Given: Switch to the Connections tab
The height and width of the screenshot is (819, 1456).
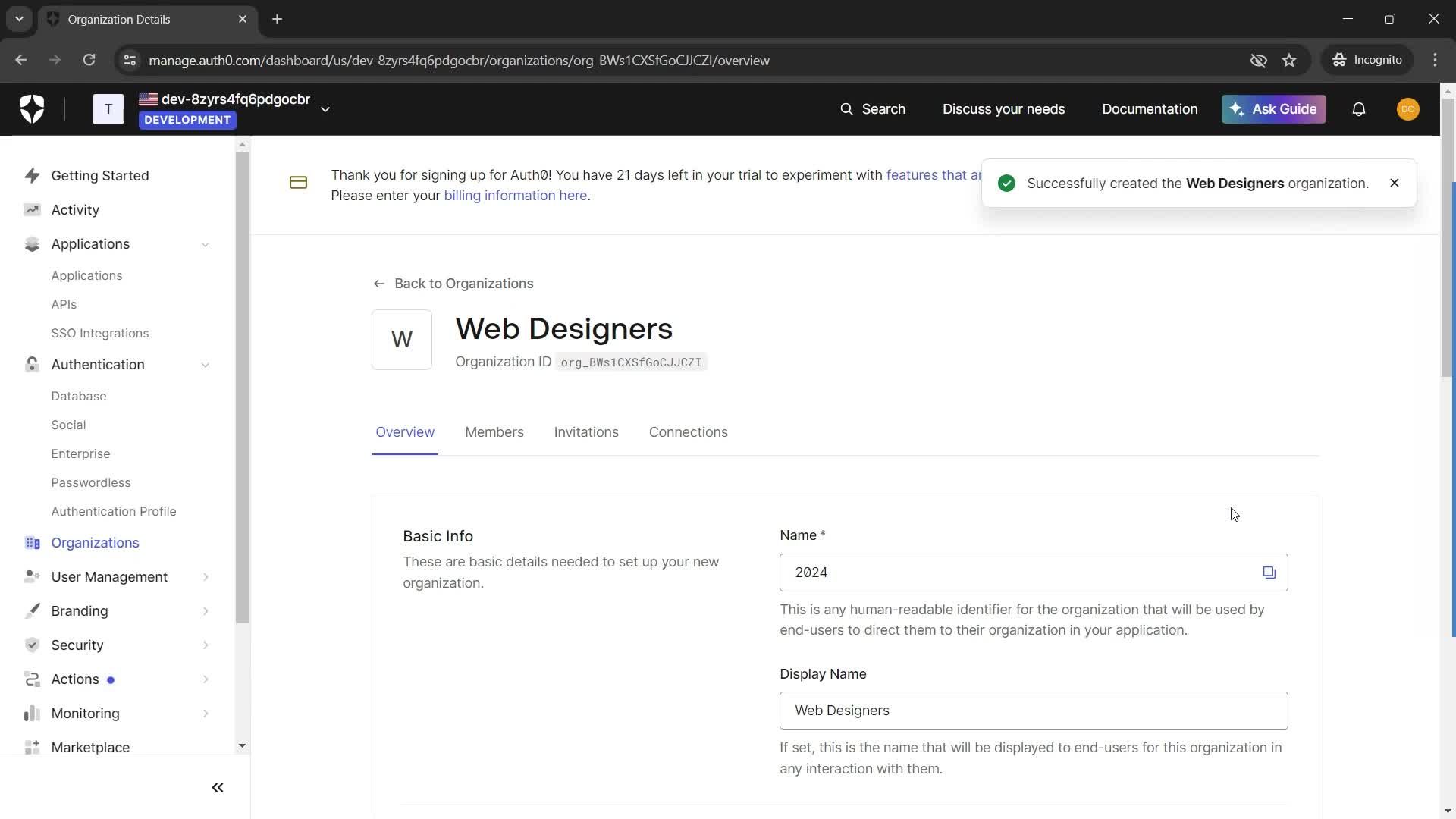Looking at the screenshot, I should 689,432.
